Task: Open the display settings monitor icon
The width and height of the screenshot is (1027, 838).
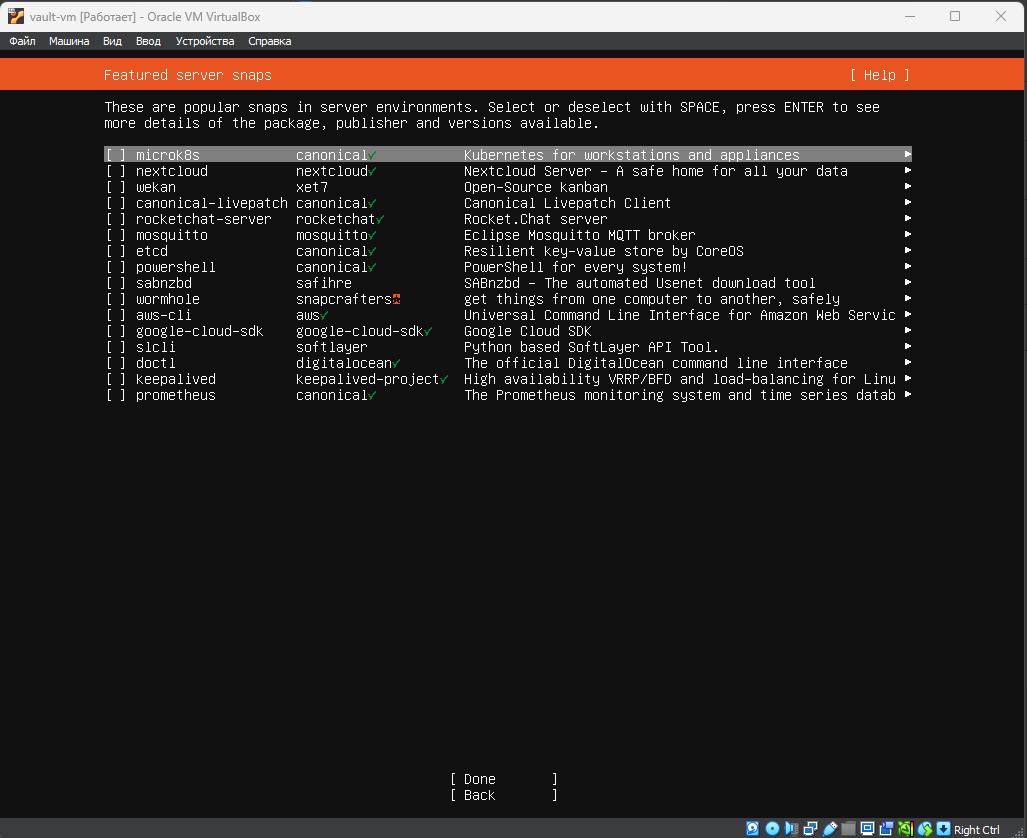Action: click(x=867, y=829)
